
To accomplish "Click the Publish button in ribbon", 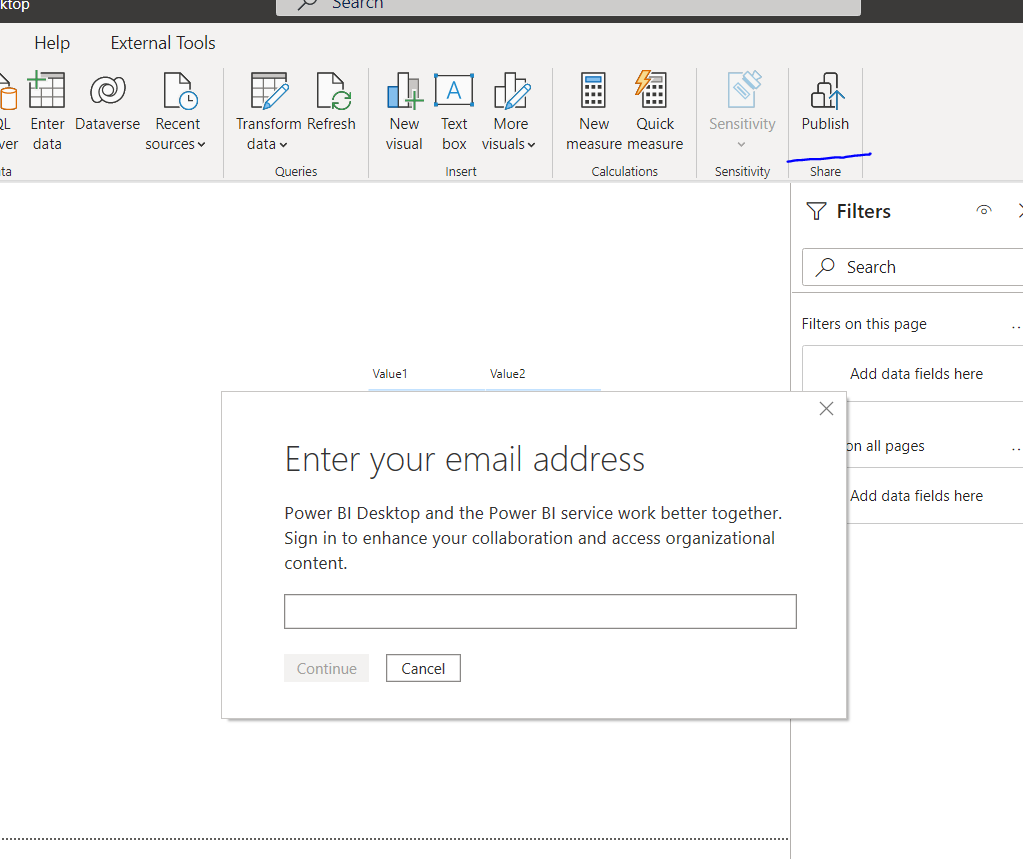I will (x=825, y=102).
